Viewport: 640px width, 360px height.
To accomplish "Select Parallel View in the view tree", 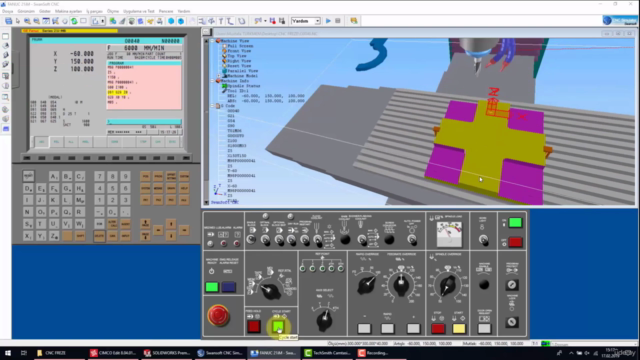I will point(242,71).
